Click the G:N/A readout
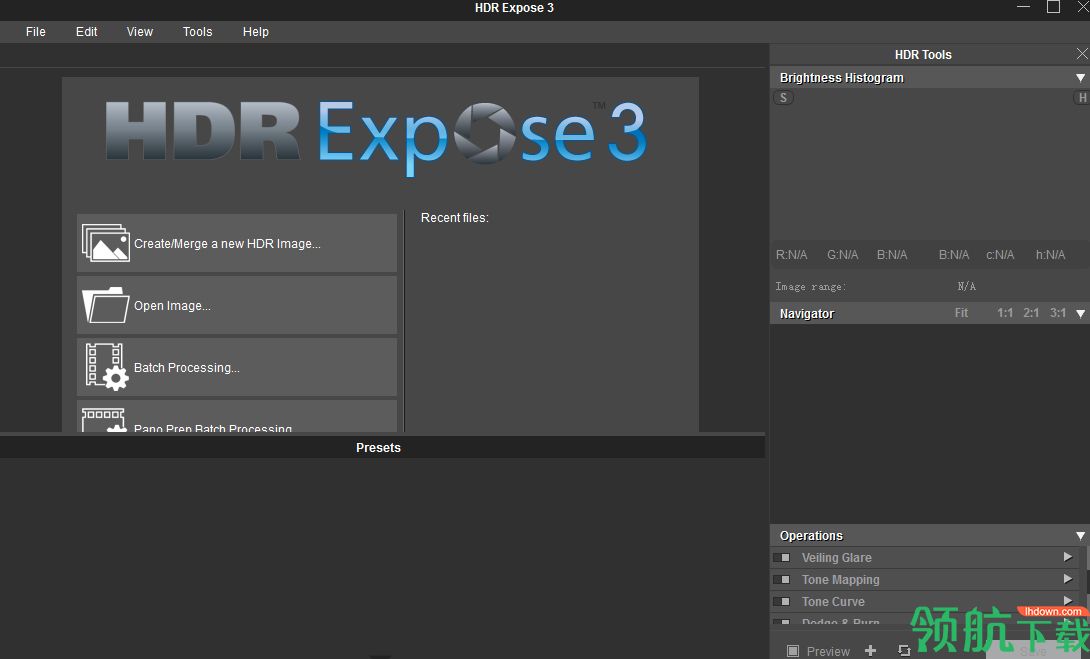Screen dimensions: 1090x659 pos(843,255)
